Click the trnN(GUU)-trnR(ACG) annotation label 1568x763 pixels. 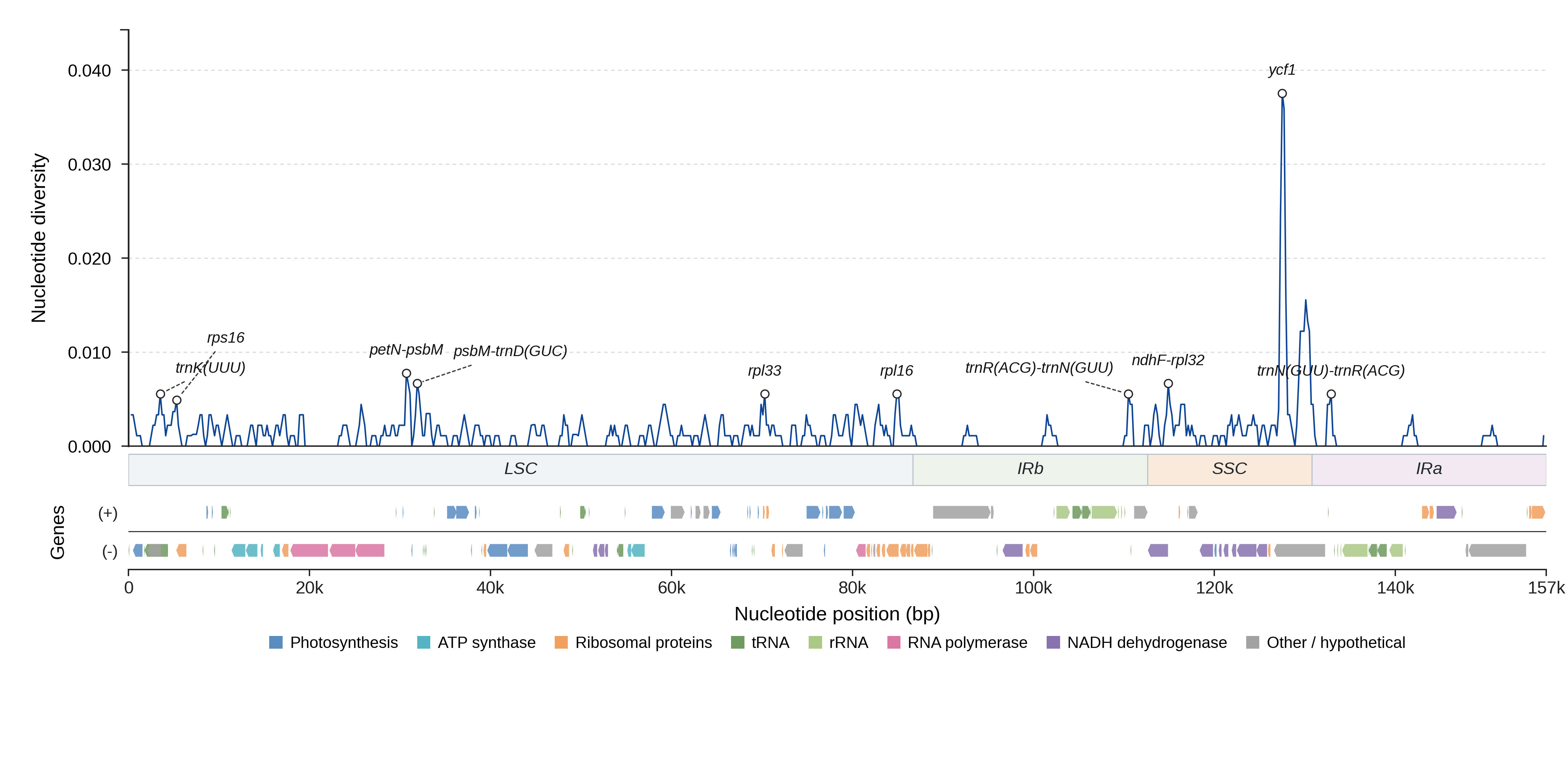(x=1331, y=370)
